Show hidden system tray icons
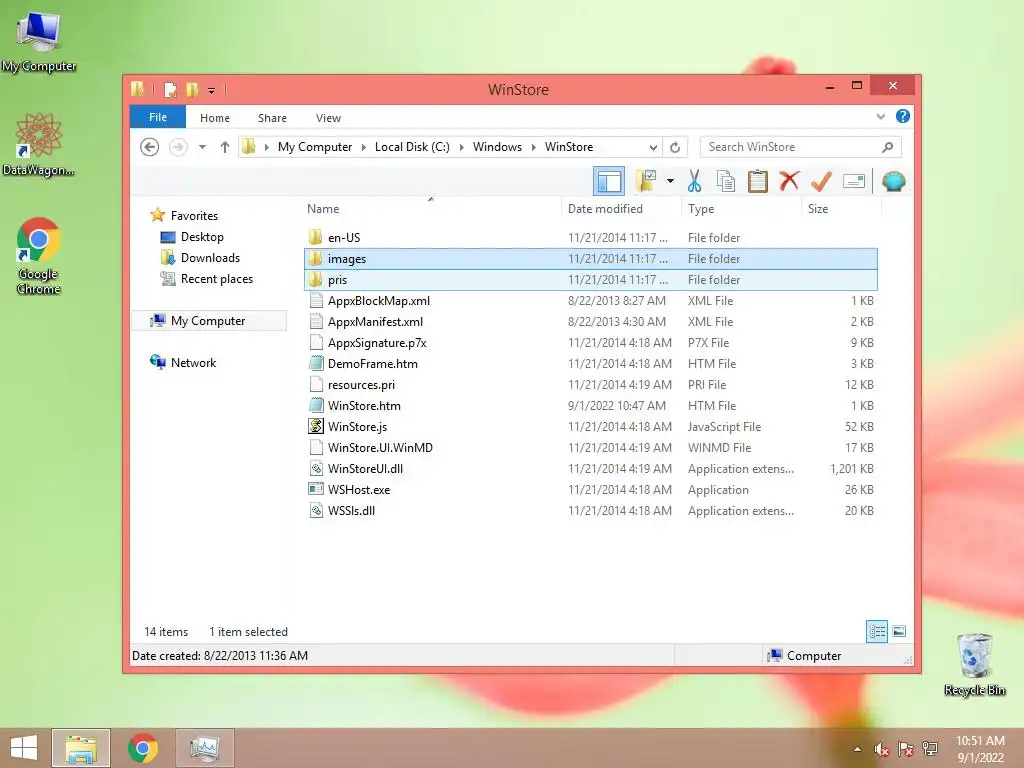 click(857, 748)
